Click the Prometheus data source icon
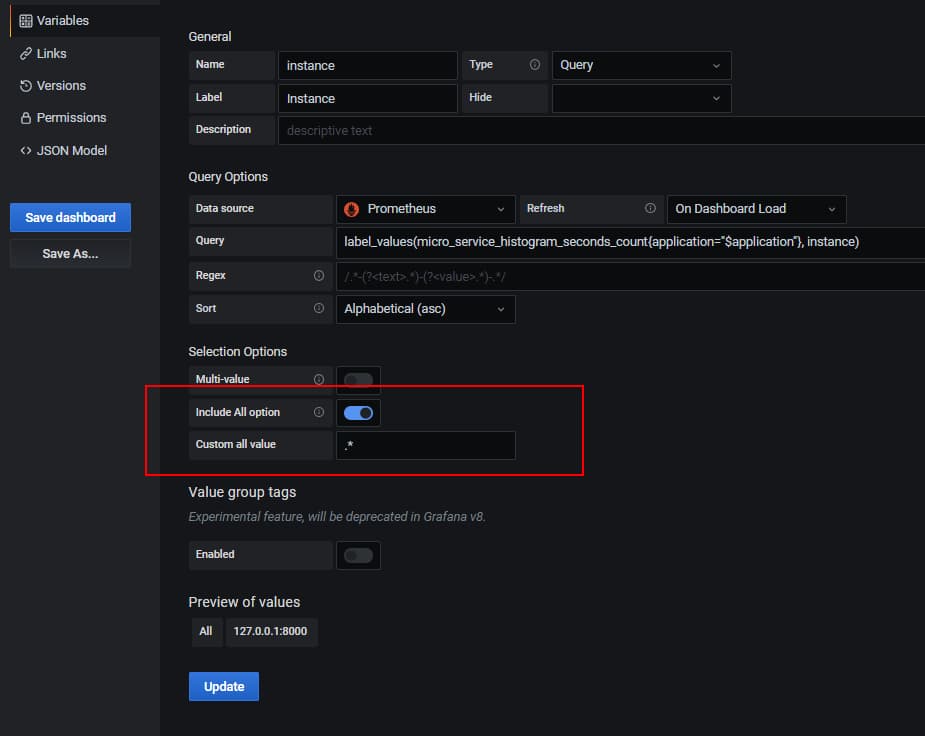 click(352, 209)
